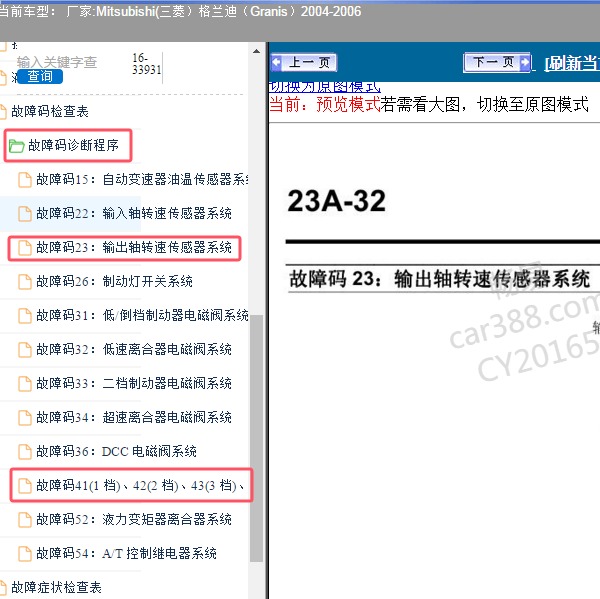Click document icon beside 故障码33
600x599 pixels.
point(25,384)
